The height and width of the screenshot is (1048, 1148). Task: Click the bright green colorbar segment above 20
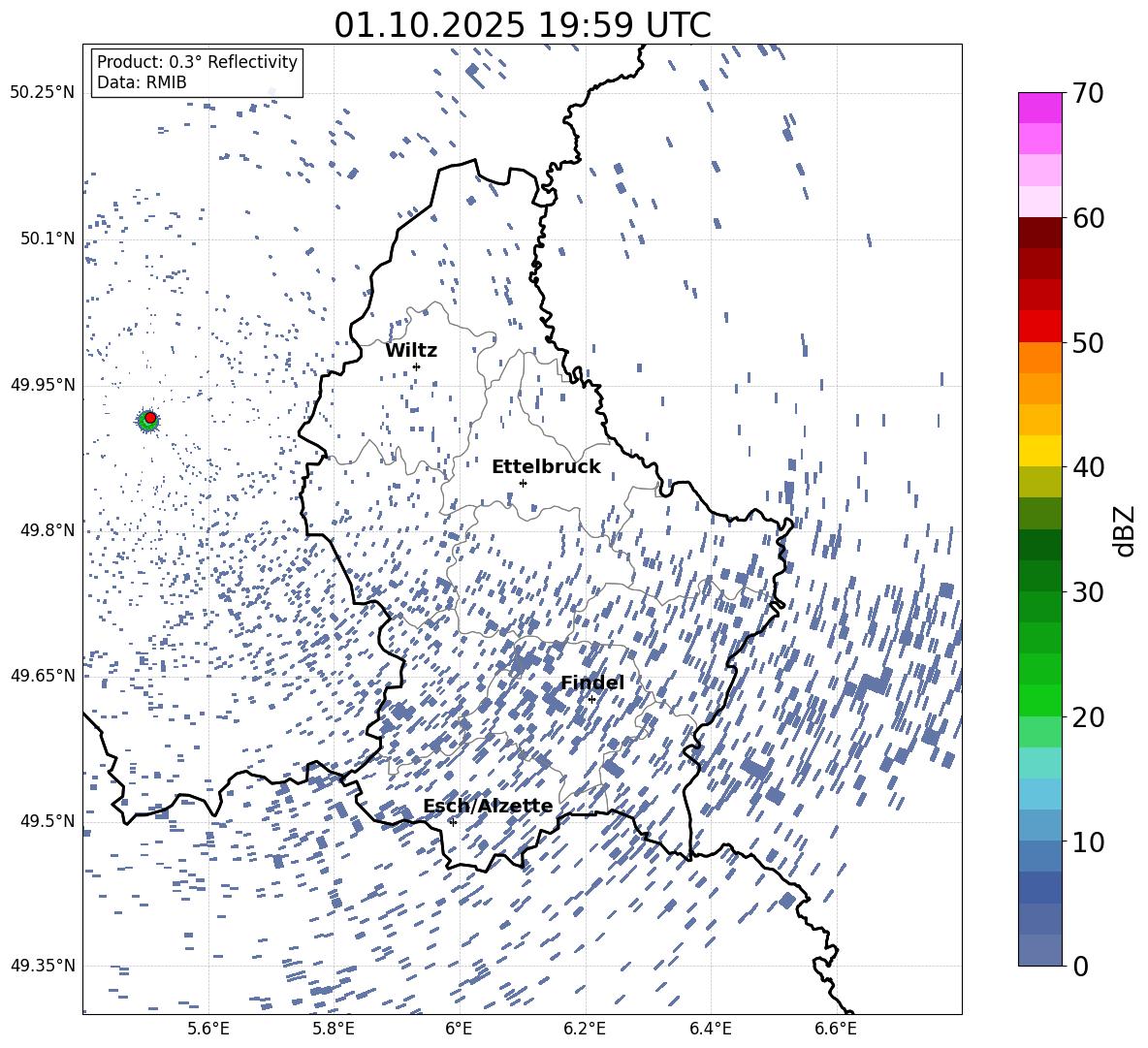point(1040,700)
